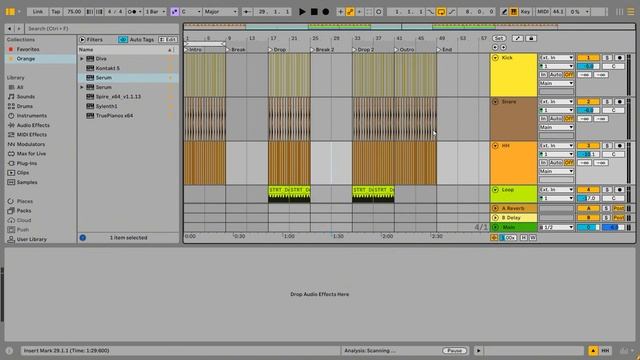Arm the Arrangement Record button
The height and width of the screenshot is (360, 640).
(325, 12)
